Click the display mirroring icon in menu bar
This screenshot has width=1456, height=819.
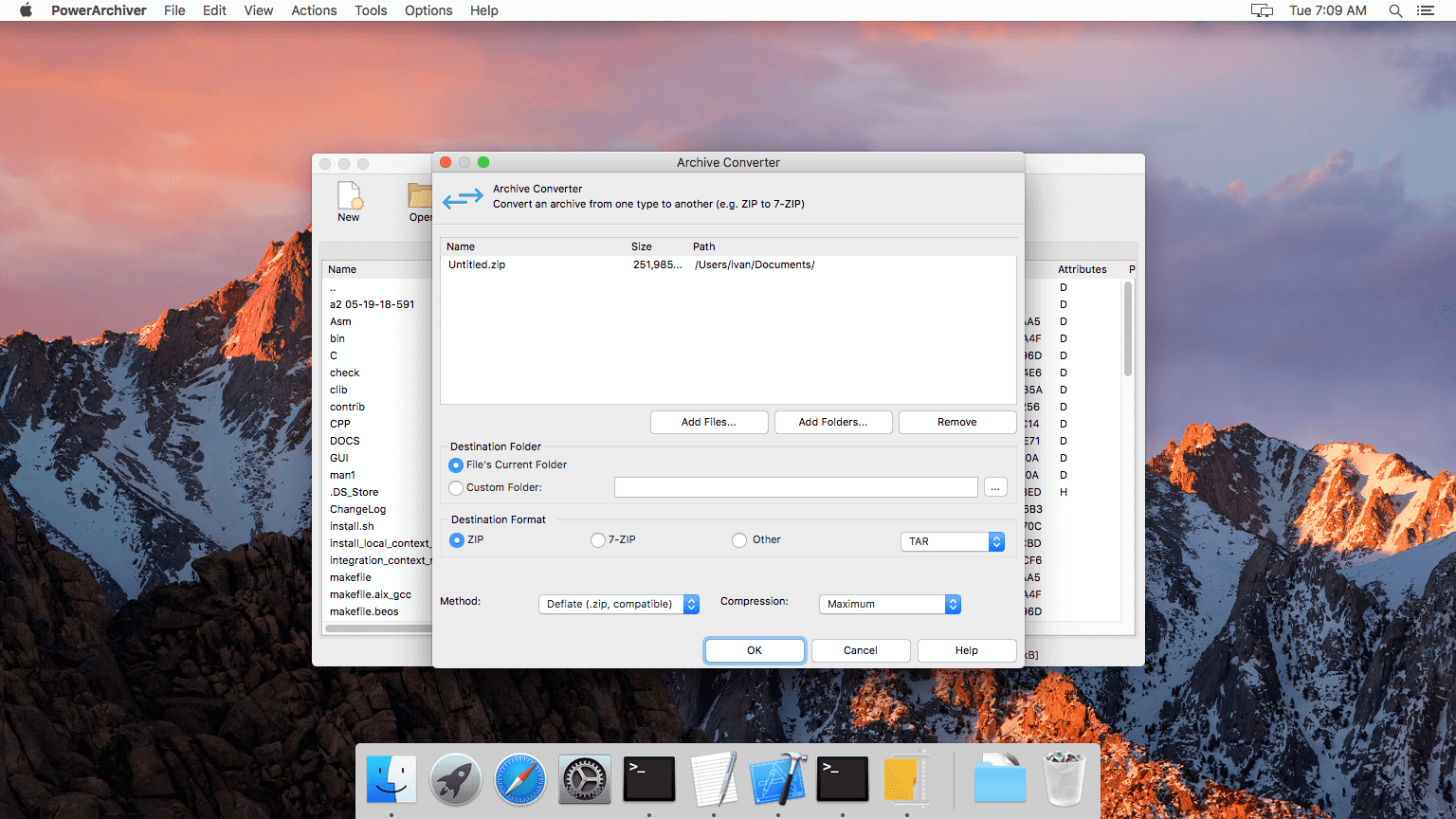(1262, 10)
